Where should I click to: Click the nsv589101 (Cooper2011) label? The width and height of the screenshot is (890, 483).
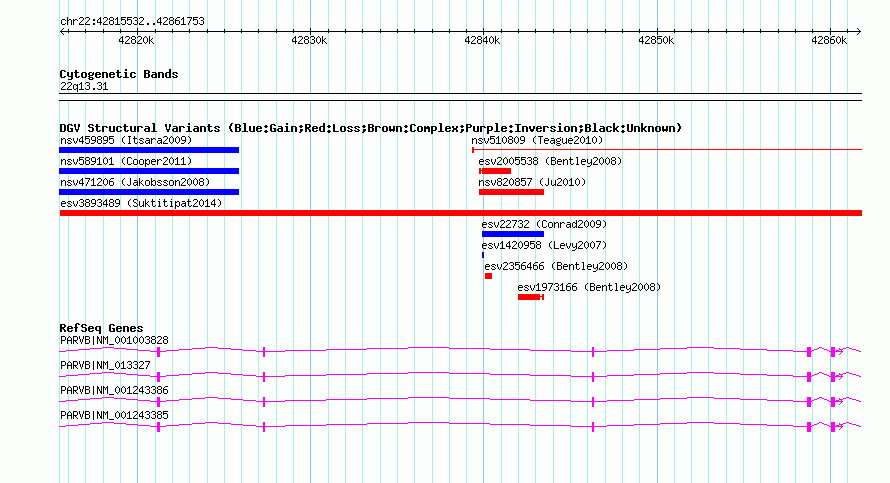point(126,161)
